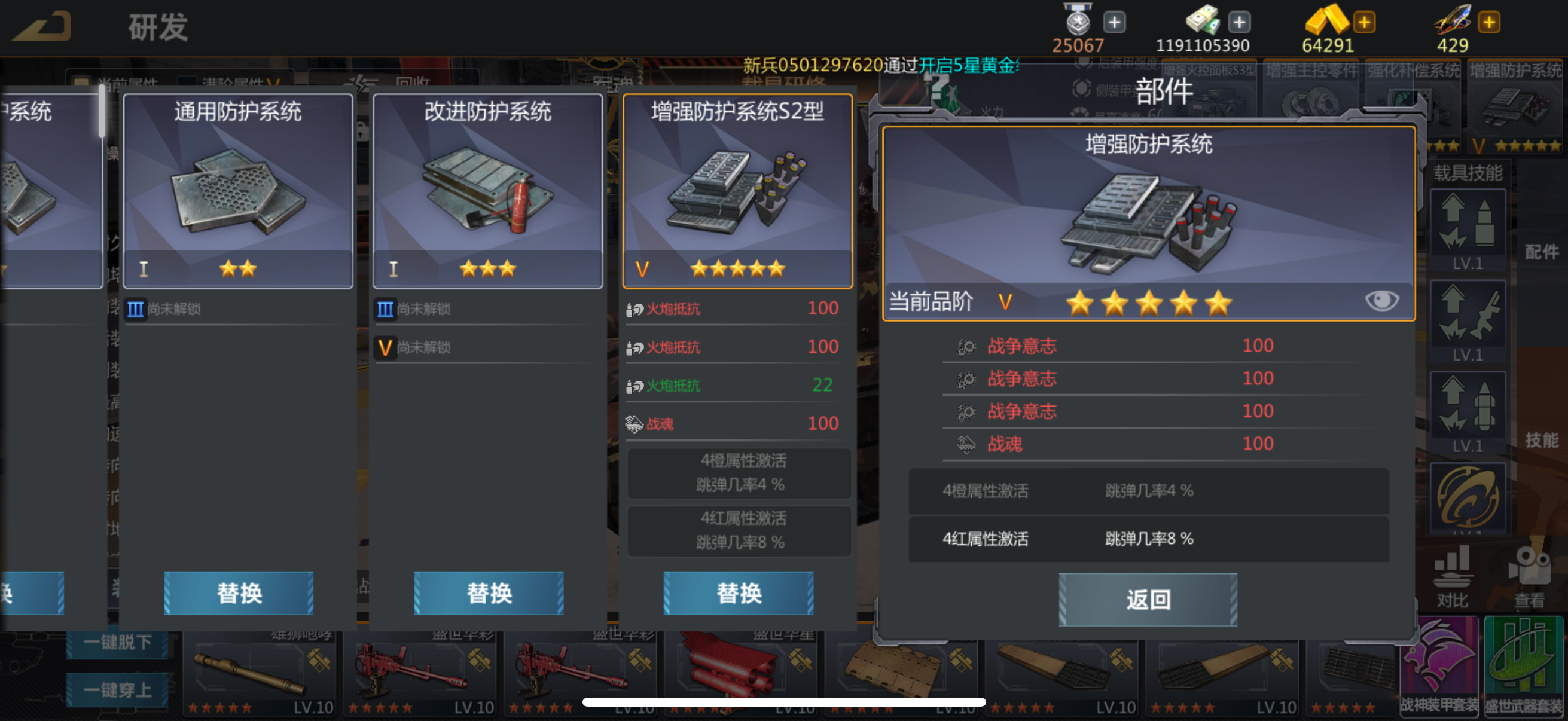Click 替换 under 通用防护系统

click(239, 592)
